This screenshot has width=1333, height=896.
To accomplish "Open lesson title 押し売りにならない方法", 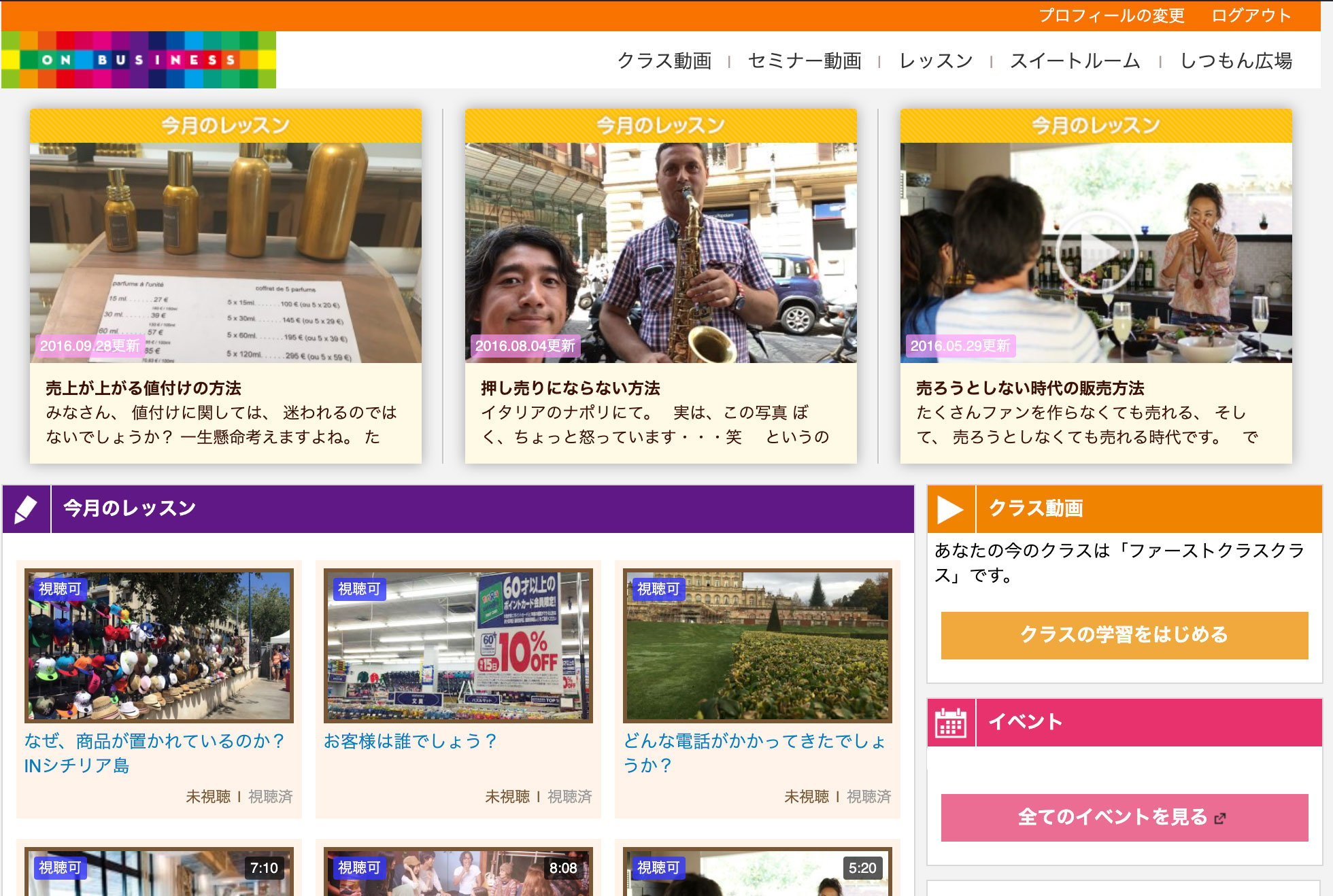I will point(571,388).
